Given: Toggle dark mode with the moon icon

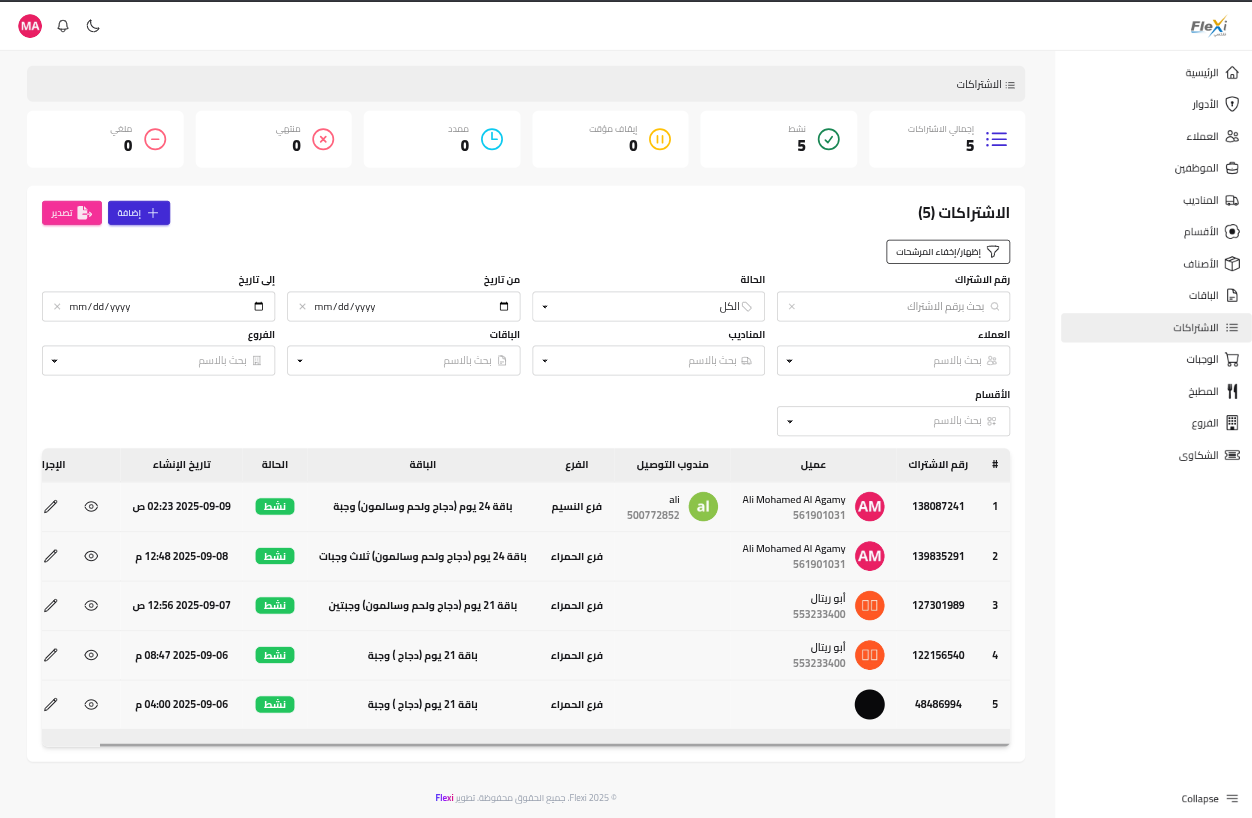Looking at the screenshot, I should 93,26.
